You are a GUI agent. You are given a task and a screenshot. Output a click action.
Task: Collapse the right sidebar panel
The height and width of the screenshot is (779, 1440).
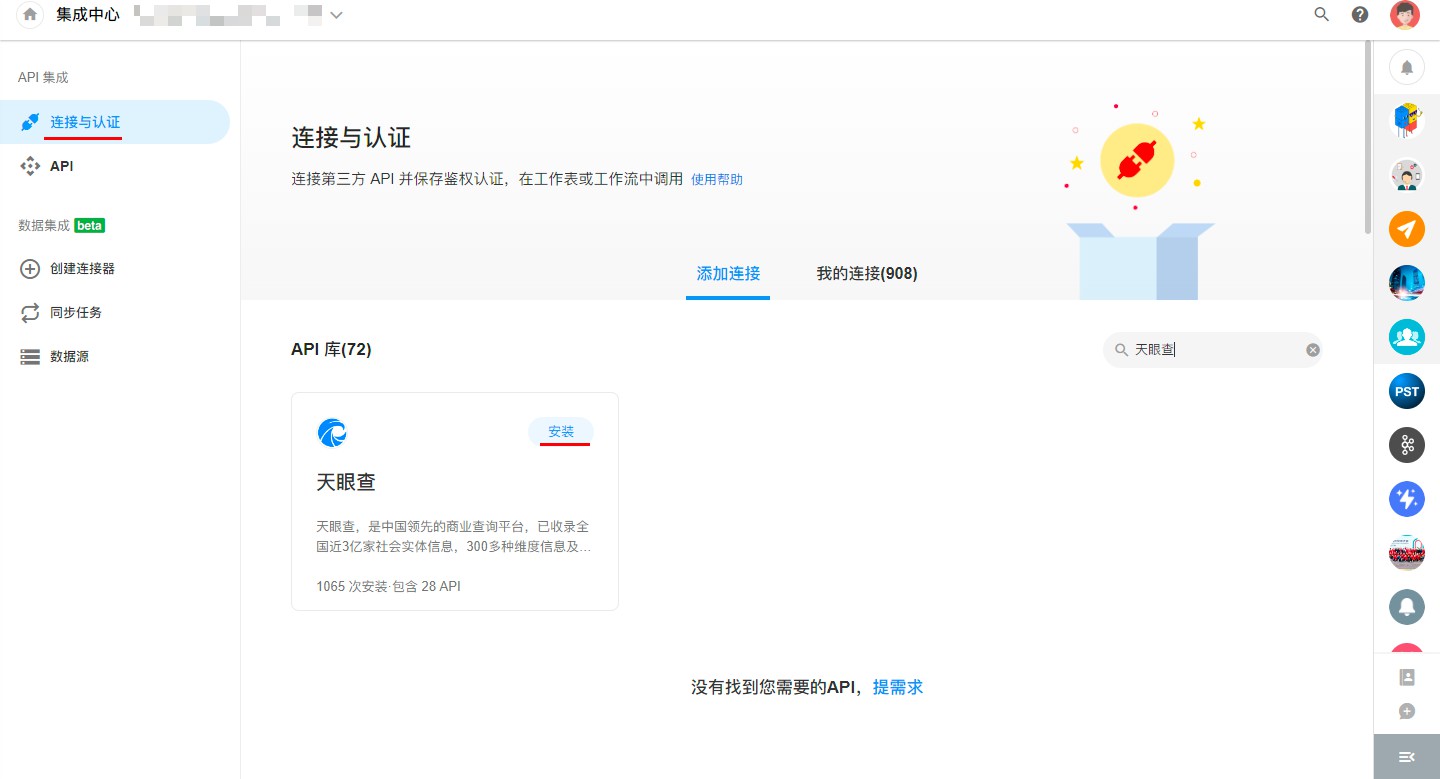coord(1407,757)
